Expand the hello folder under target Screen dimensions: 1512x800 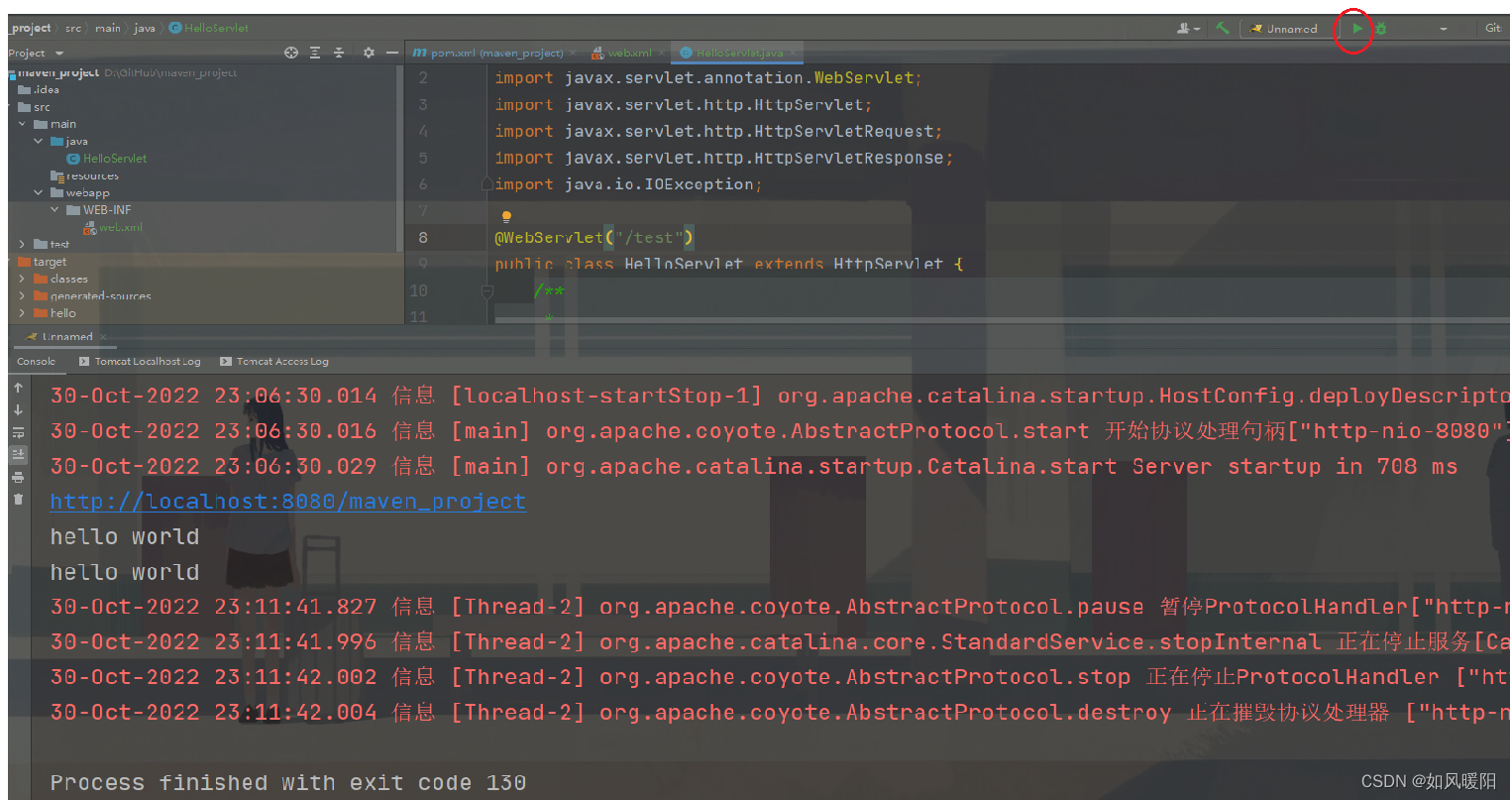23,313
